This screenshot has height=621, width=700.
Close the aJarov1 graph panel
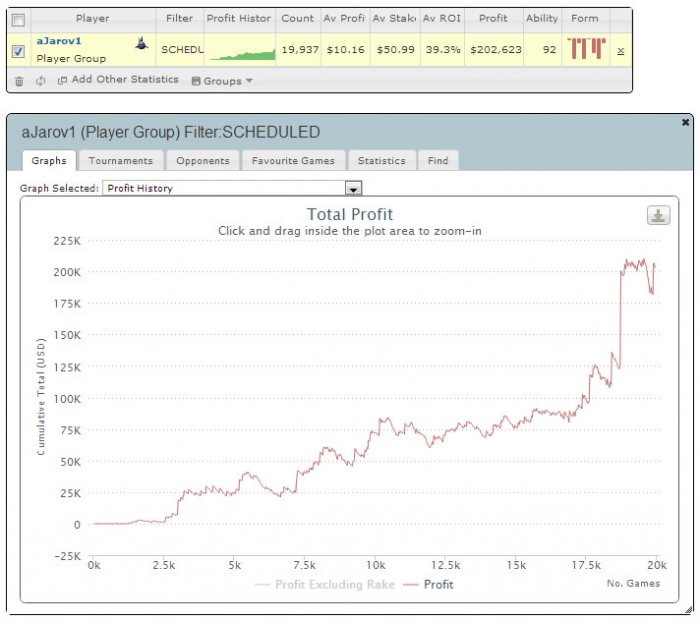(685, 122)
